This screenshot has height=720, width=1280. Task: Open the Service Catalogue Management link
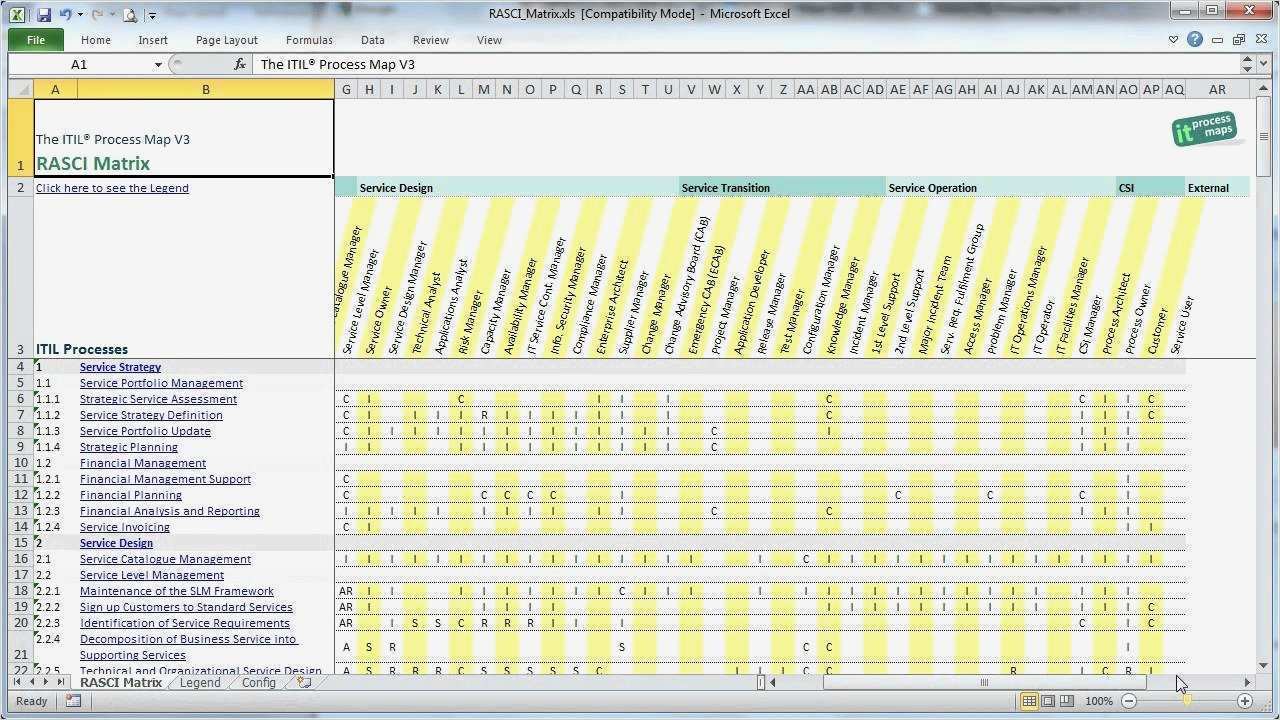[x=165, y=559]
